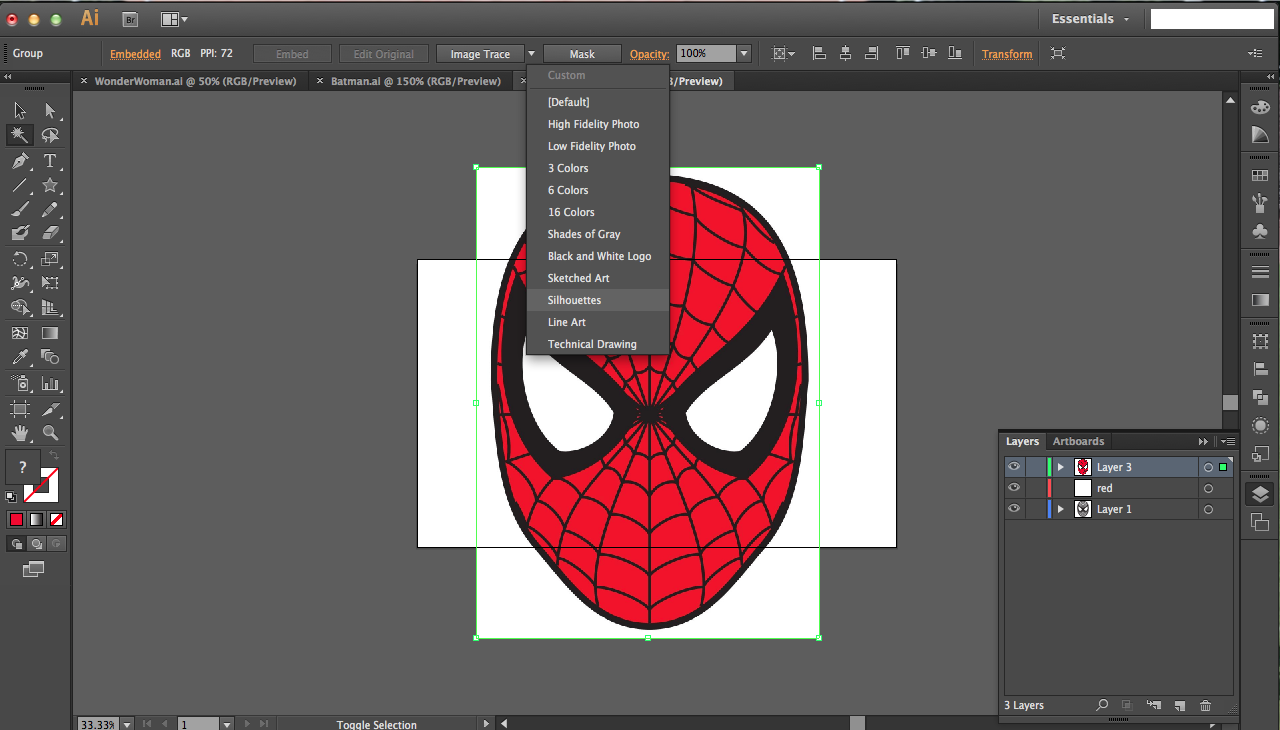The width and height of the screenshot is (1280, 730).
Task: Select the Direct Selection tool
Action: [x=50, y=110]
